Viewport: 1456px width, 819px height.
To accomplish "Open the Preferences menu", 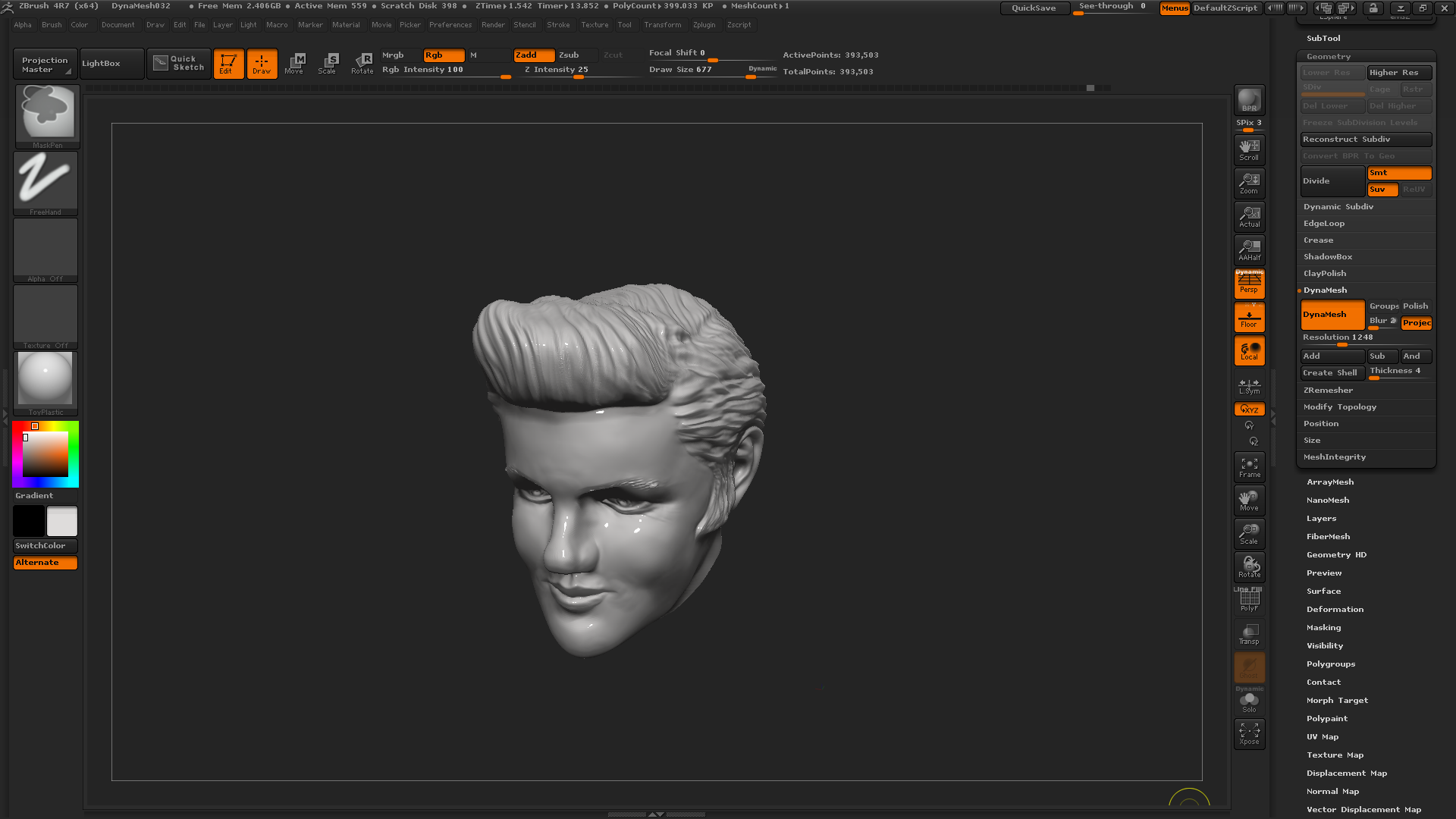I will click(x=450, y=24).
